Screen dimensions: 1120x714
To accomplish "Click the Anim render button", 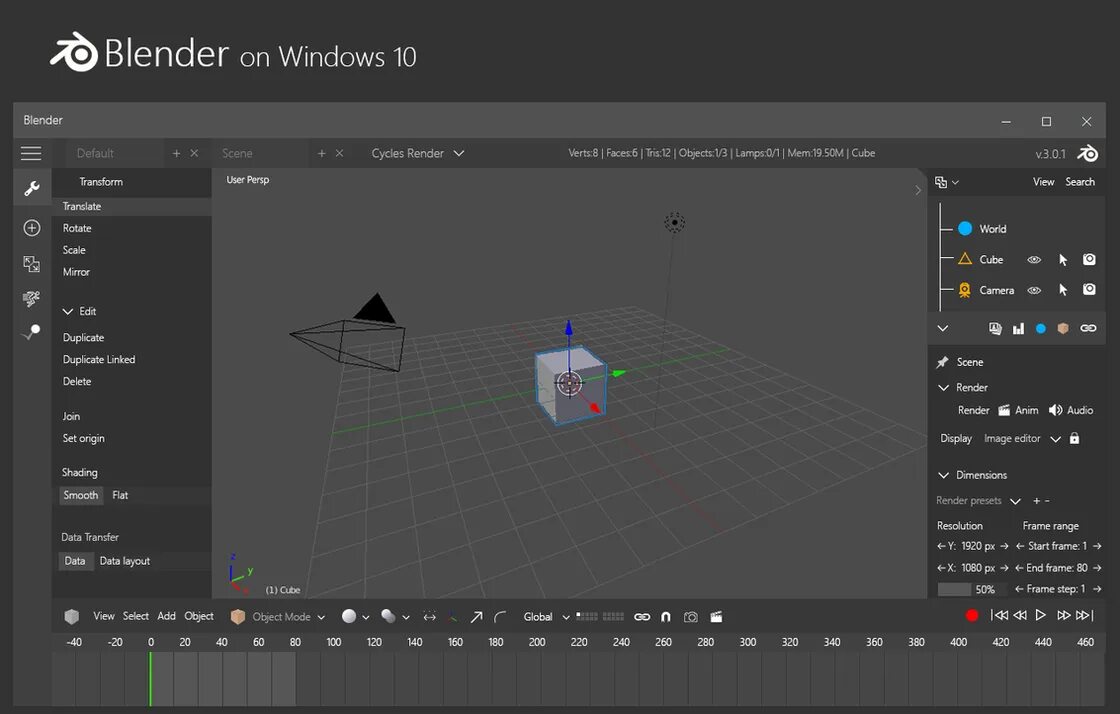I will click(x=1018, y=410).
